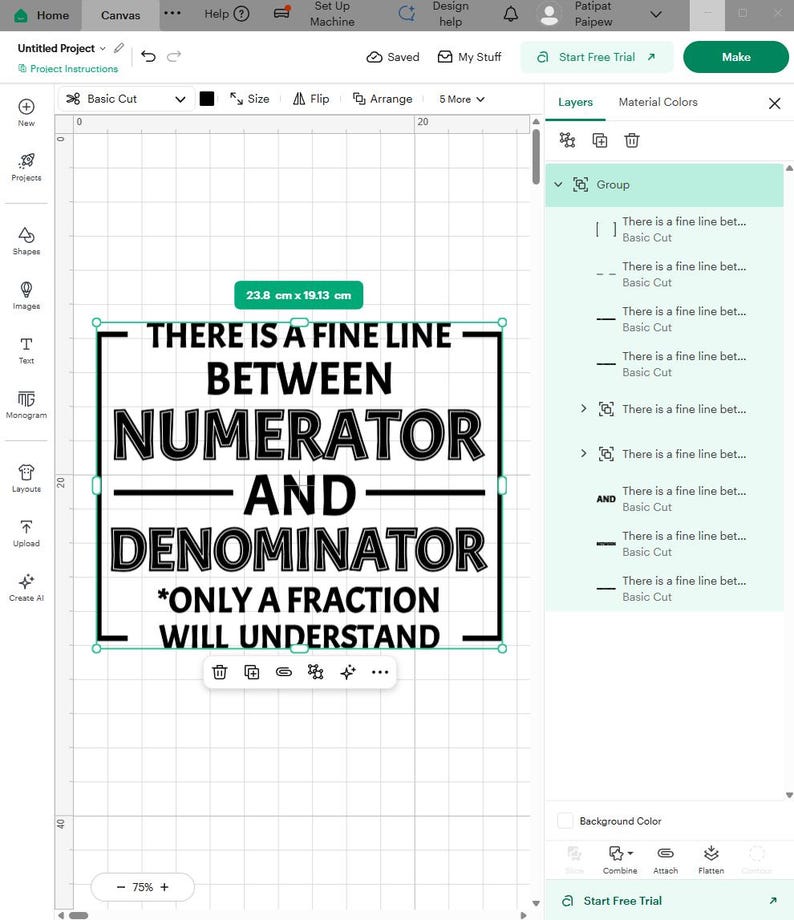
Task: Open the Untitled Project dropdown arrow
Action: [103, 48]
